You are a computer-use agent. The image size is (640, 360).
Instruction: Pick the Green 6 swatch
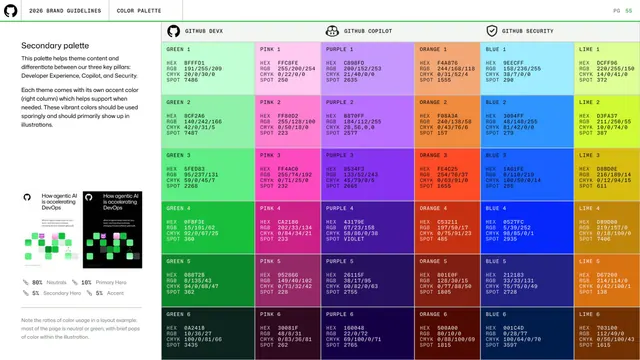(208, 333)
